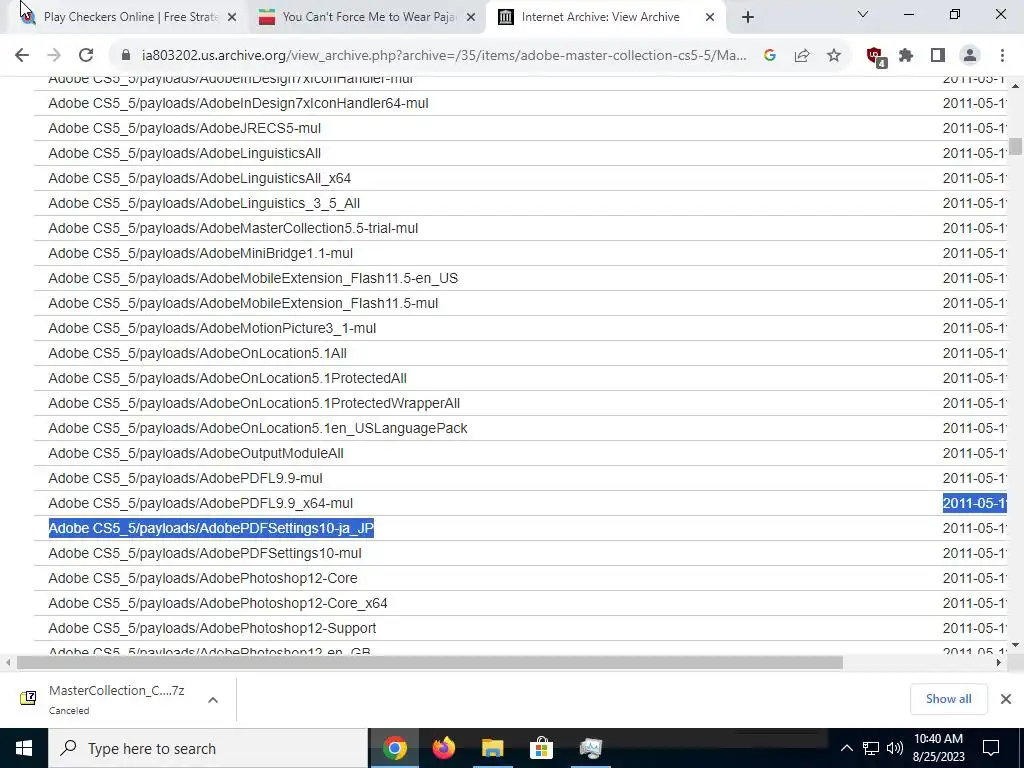Click the address bar URL field
The height and width of the screenshot is (768, 1024).
click(444, 56)
